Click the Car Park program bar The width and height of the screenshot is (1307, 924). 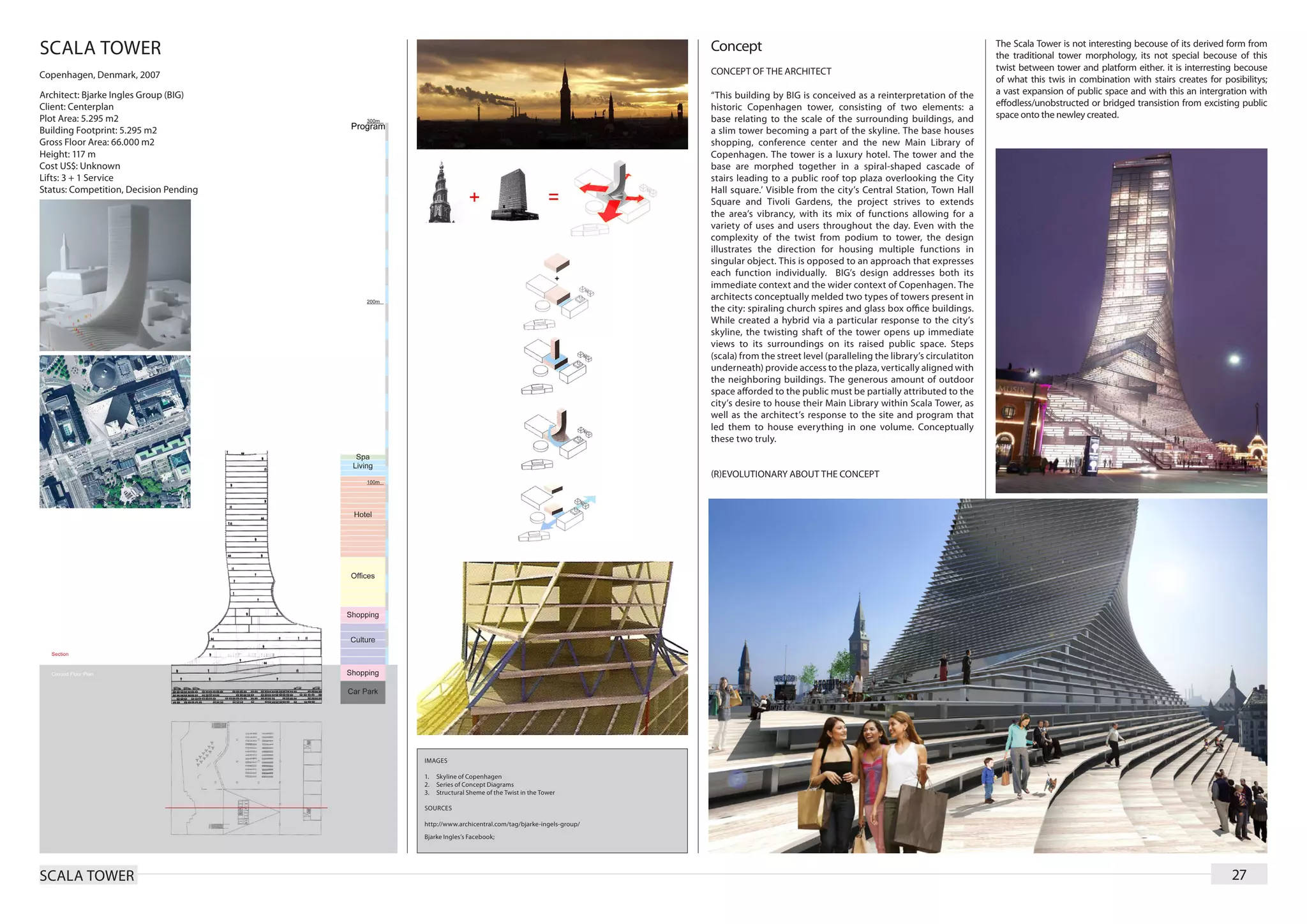tap(362, 692)
